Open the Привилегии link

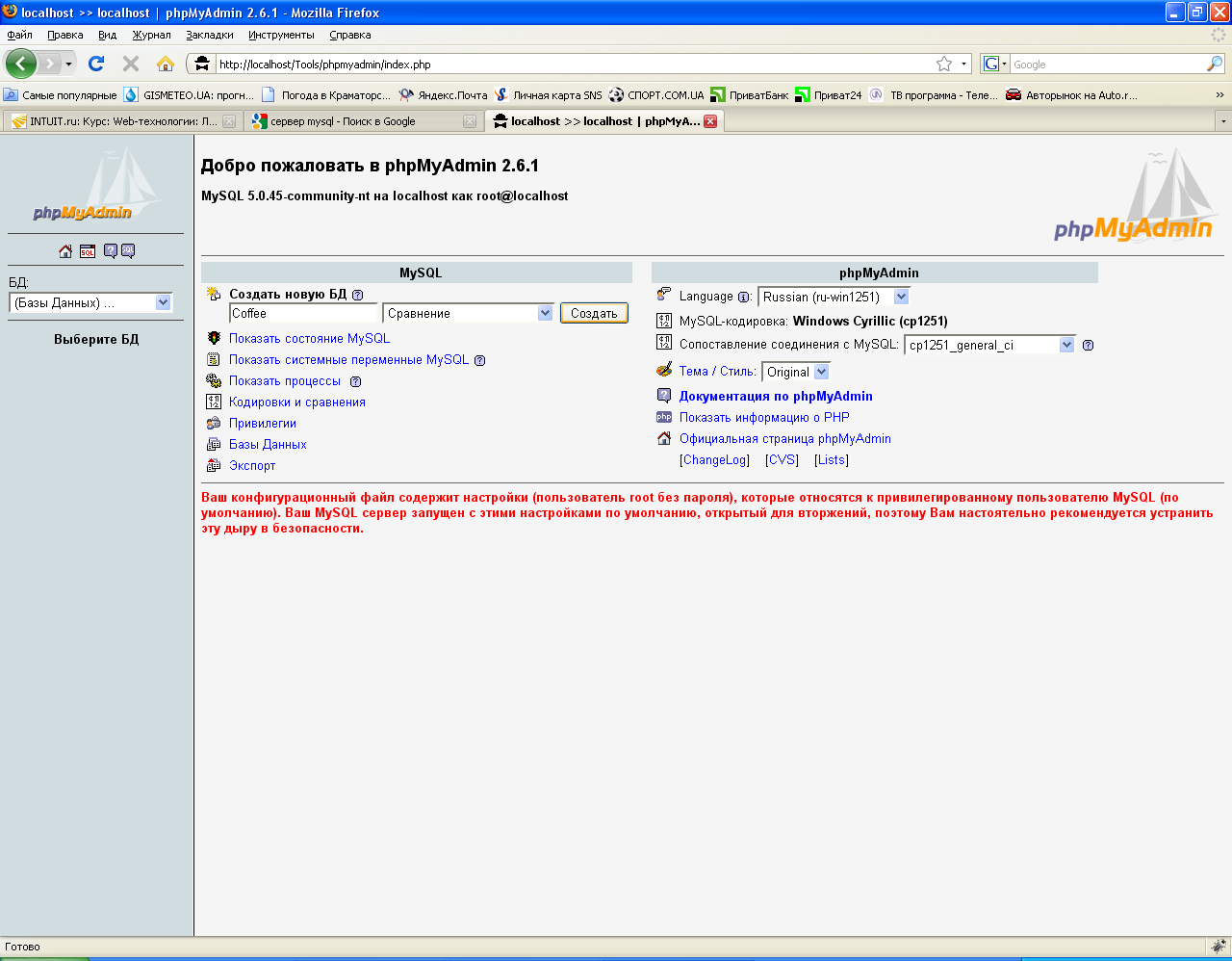coord(263,423)
